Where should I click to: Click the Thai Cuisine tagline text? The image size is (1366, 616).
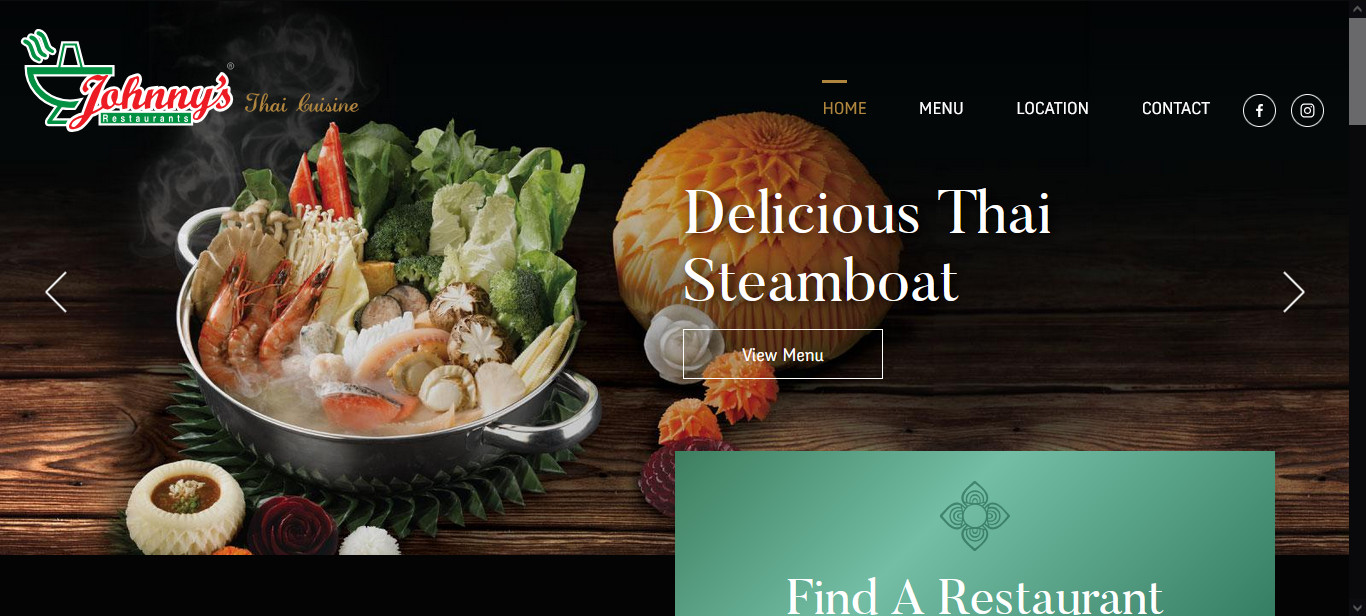click(302, 103)
